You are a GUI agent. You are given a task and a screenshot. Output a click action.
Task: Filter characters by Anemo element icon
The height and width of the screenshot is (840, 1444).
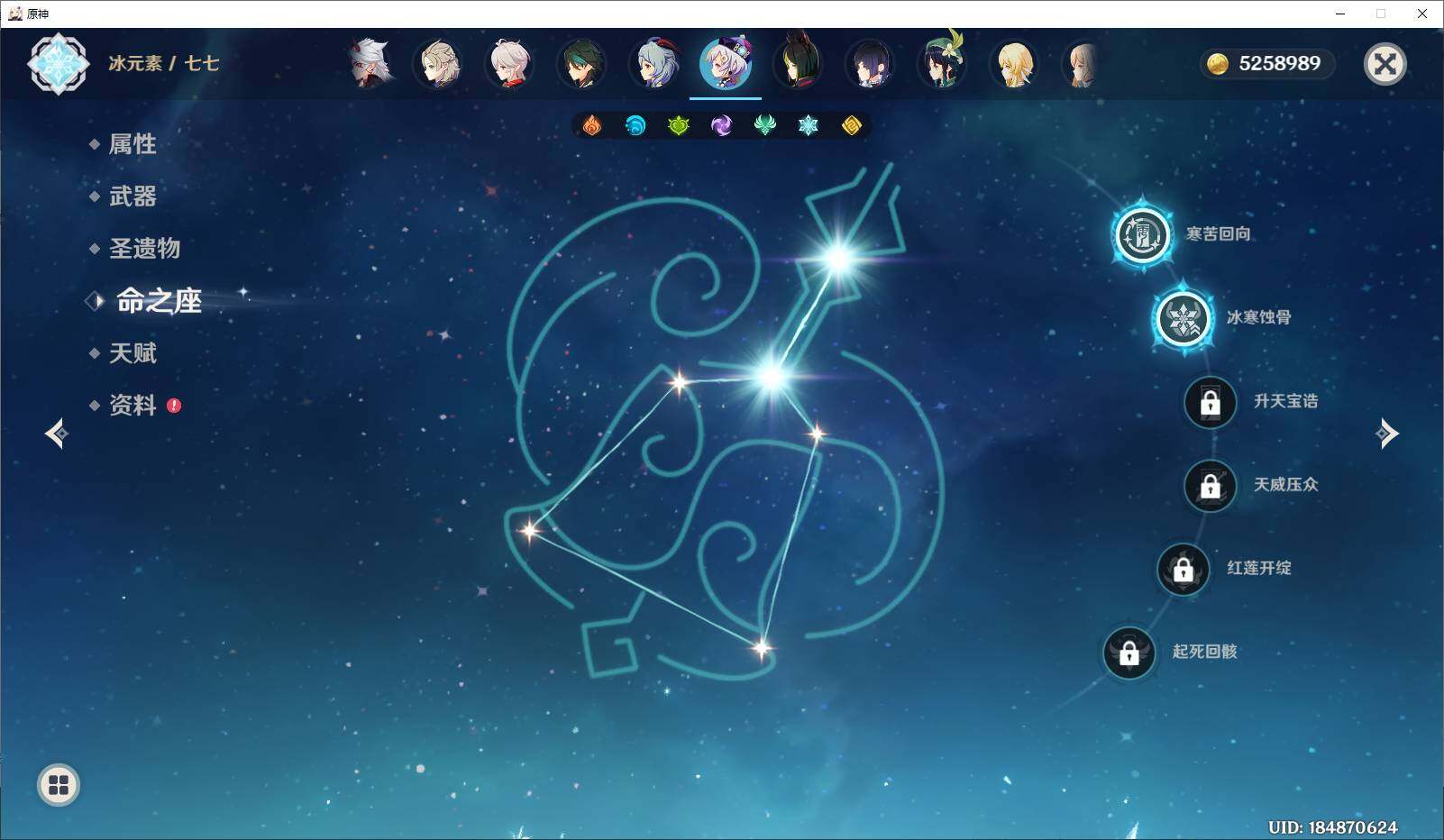pos(765,125)
